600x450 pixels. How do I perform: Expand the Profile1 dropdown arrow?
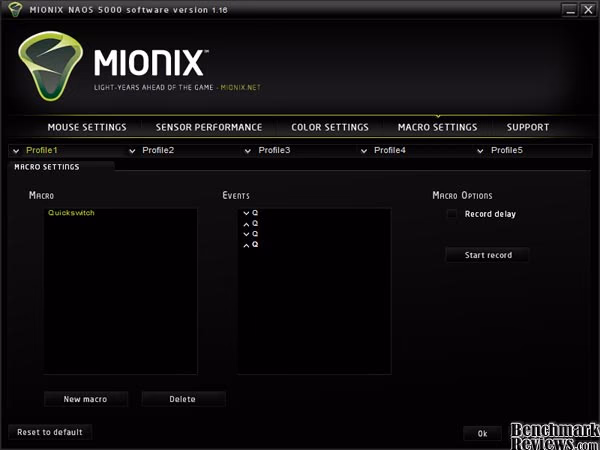[16, 151]
